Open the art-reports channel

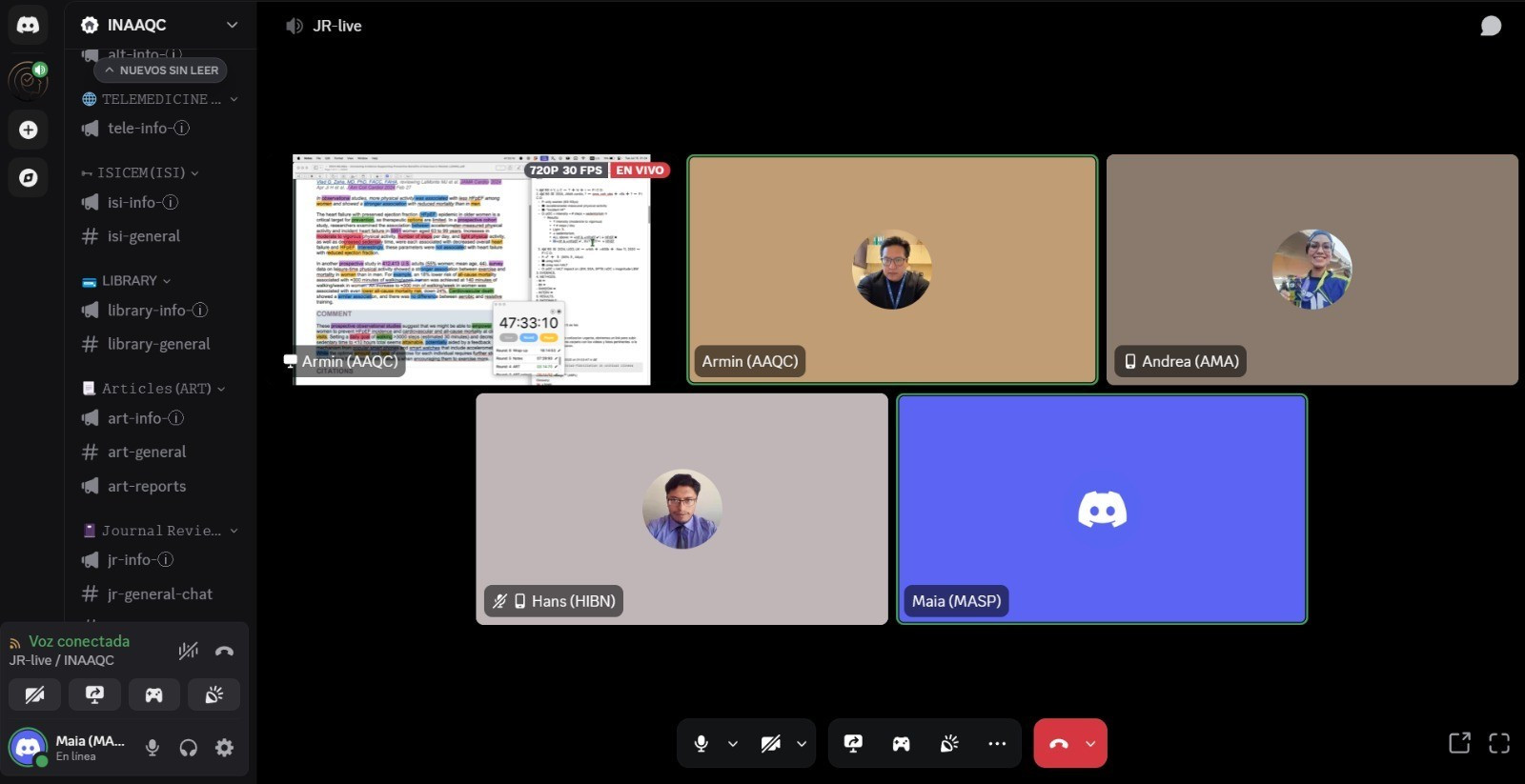147,486
